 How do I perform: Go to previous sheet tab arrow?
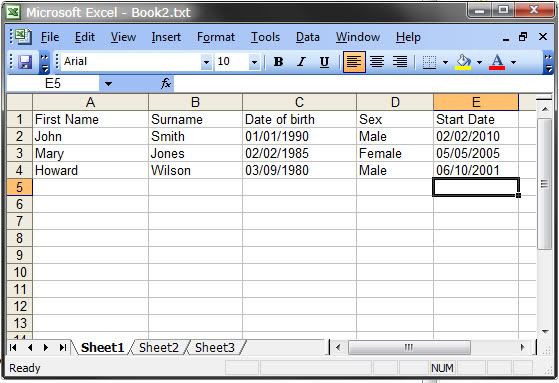(30, 347)
